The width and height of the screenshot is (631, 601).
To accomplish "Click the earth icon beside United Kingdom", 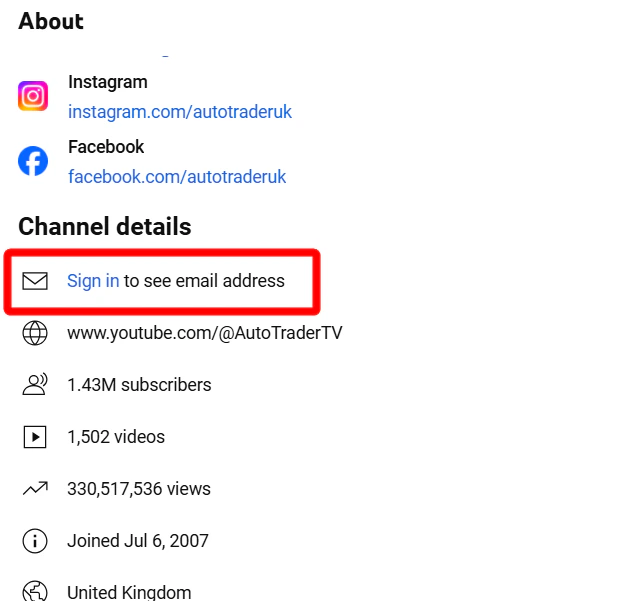I will [x=35, y=592].
